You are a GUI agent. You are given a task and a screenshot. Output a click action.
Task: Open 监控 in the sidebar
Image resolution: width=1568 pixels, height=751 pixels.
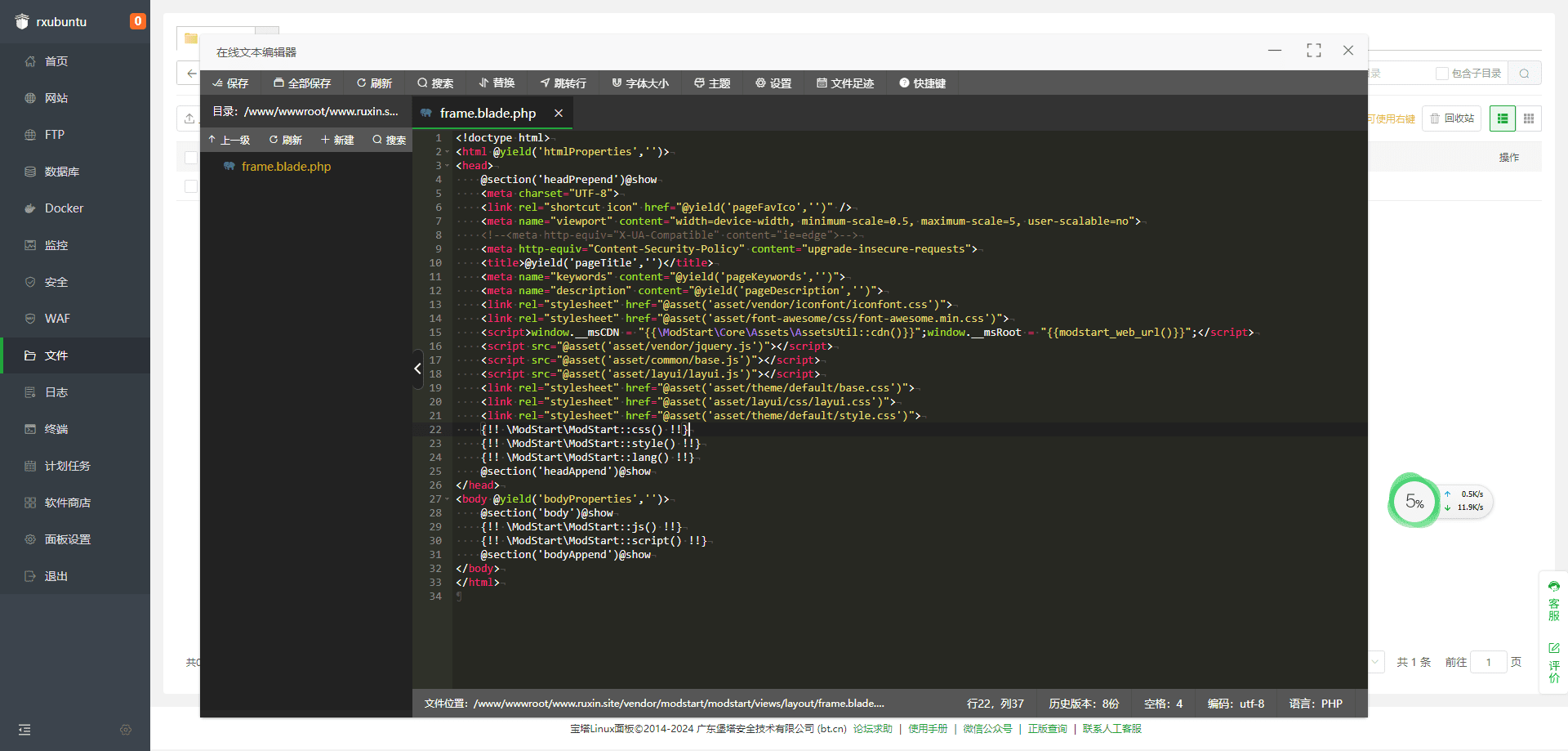pos(56,245)
